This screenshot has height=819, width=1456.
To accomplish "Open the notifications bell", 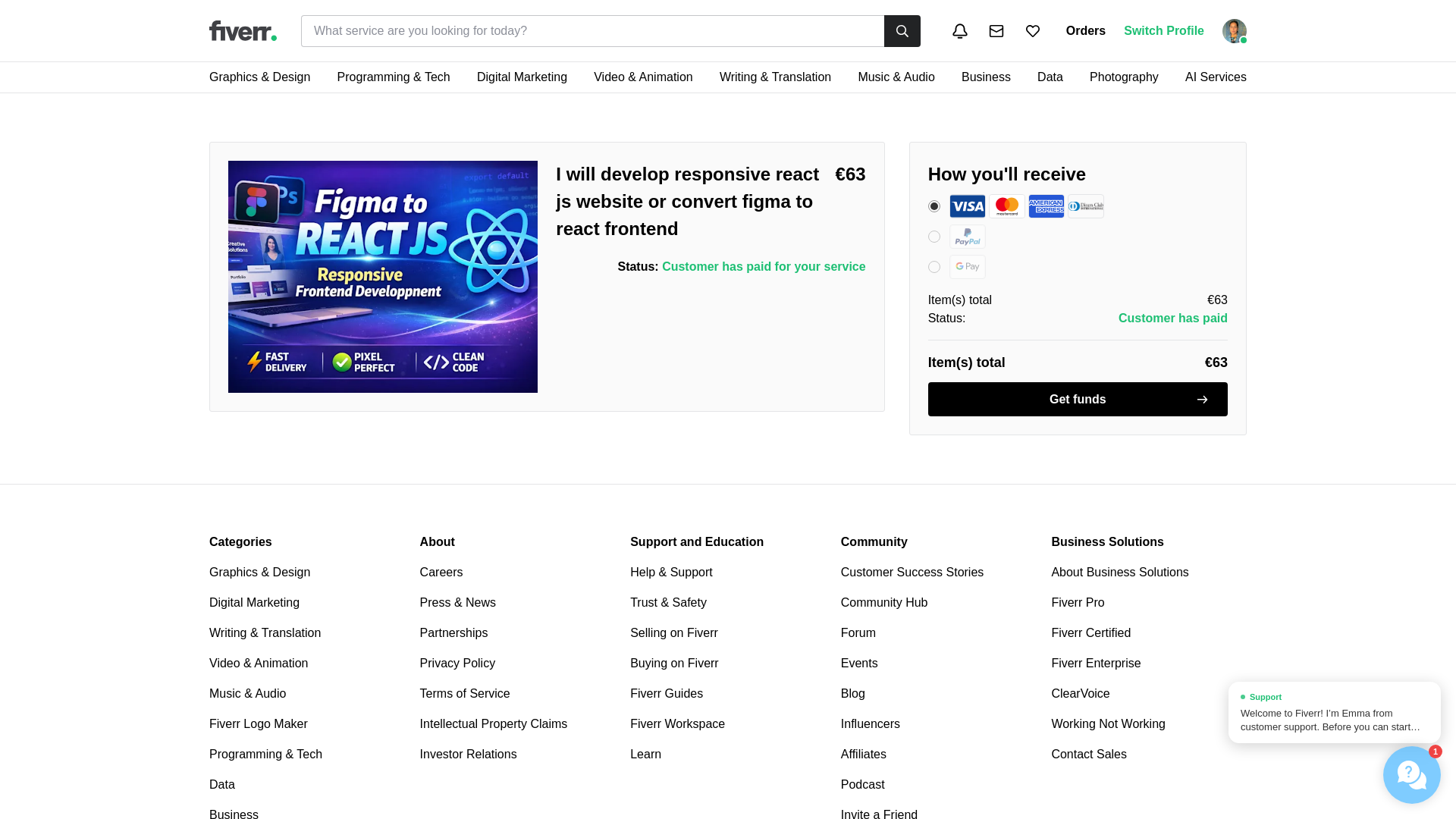I will pyautogui.click(x=959, y=31).
